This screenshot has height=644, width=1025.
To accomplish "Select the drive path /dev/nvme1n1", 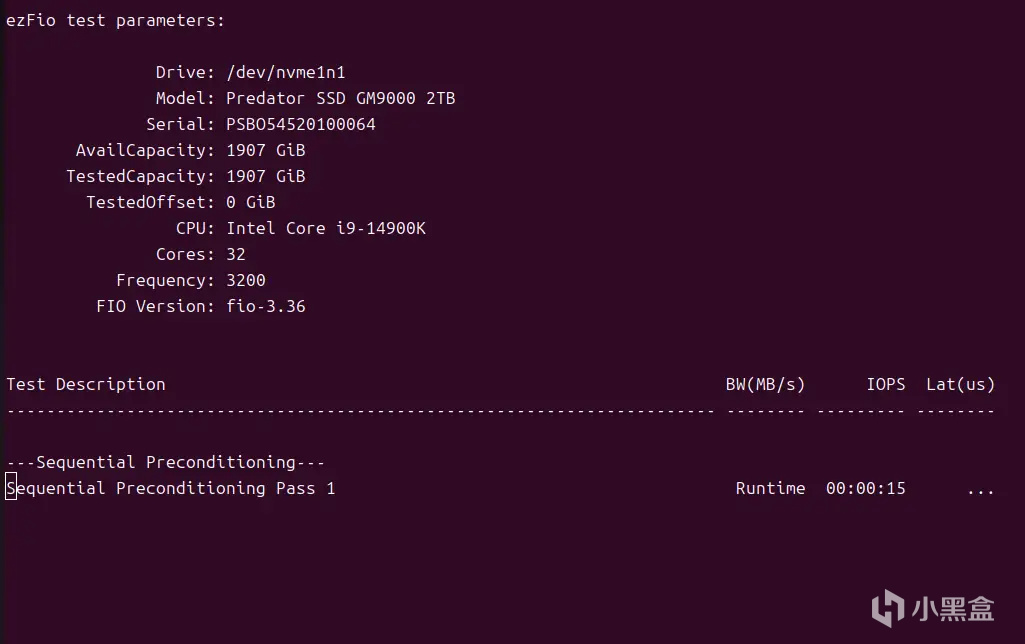I will click(286, 72).
